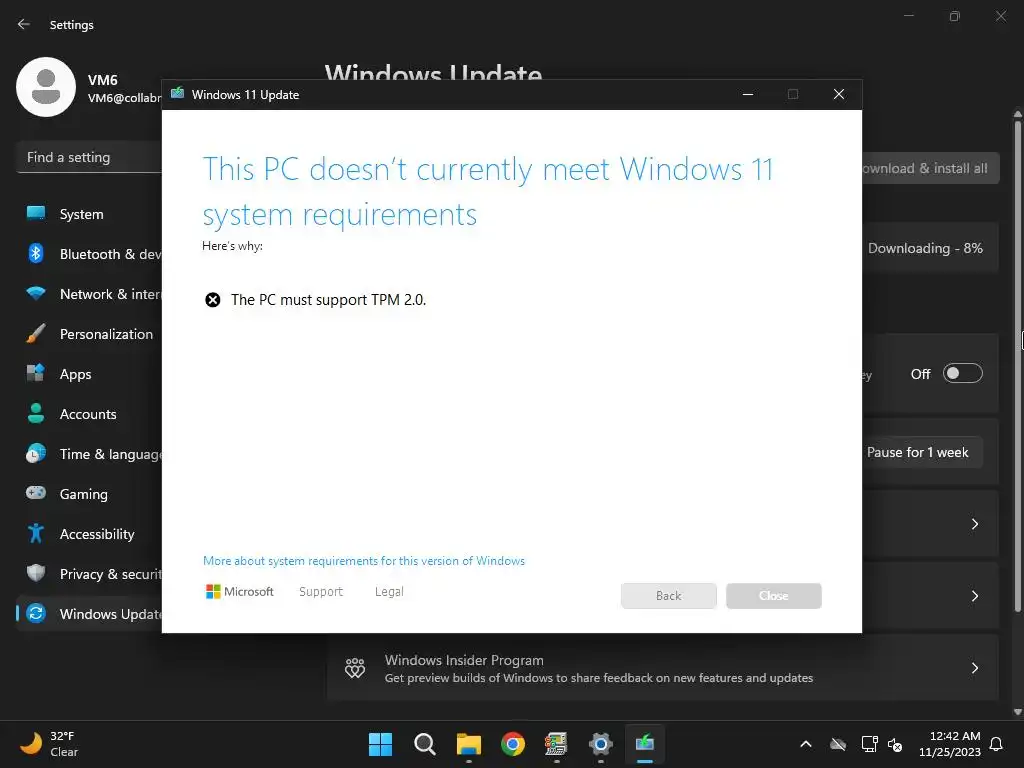
Task: Click the TPM 2.0 requirement error icon
Action: point(213,300)
